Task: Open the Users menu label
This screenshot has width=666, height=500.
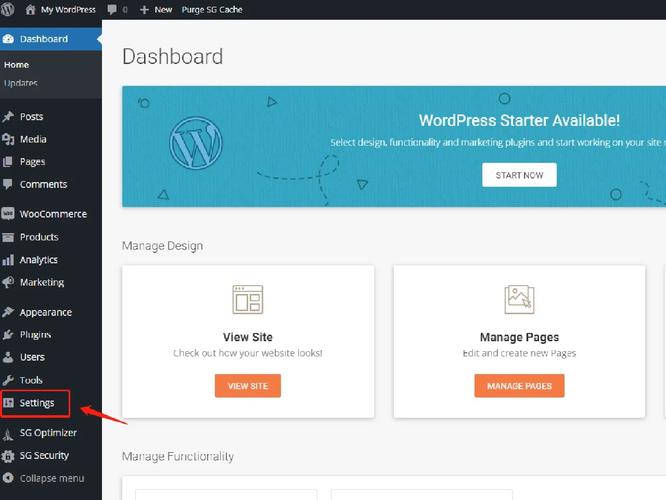Action: coord(32,357)
